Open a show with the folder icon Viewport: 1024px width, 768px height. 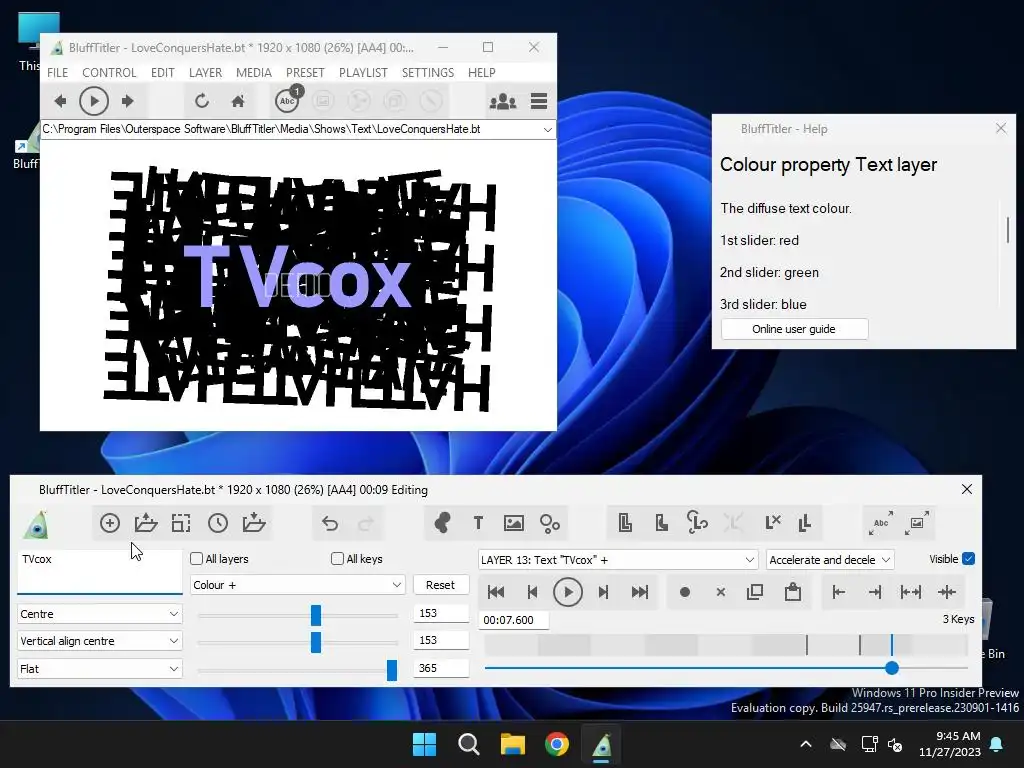click(x=146, y=523)
